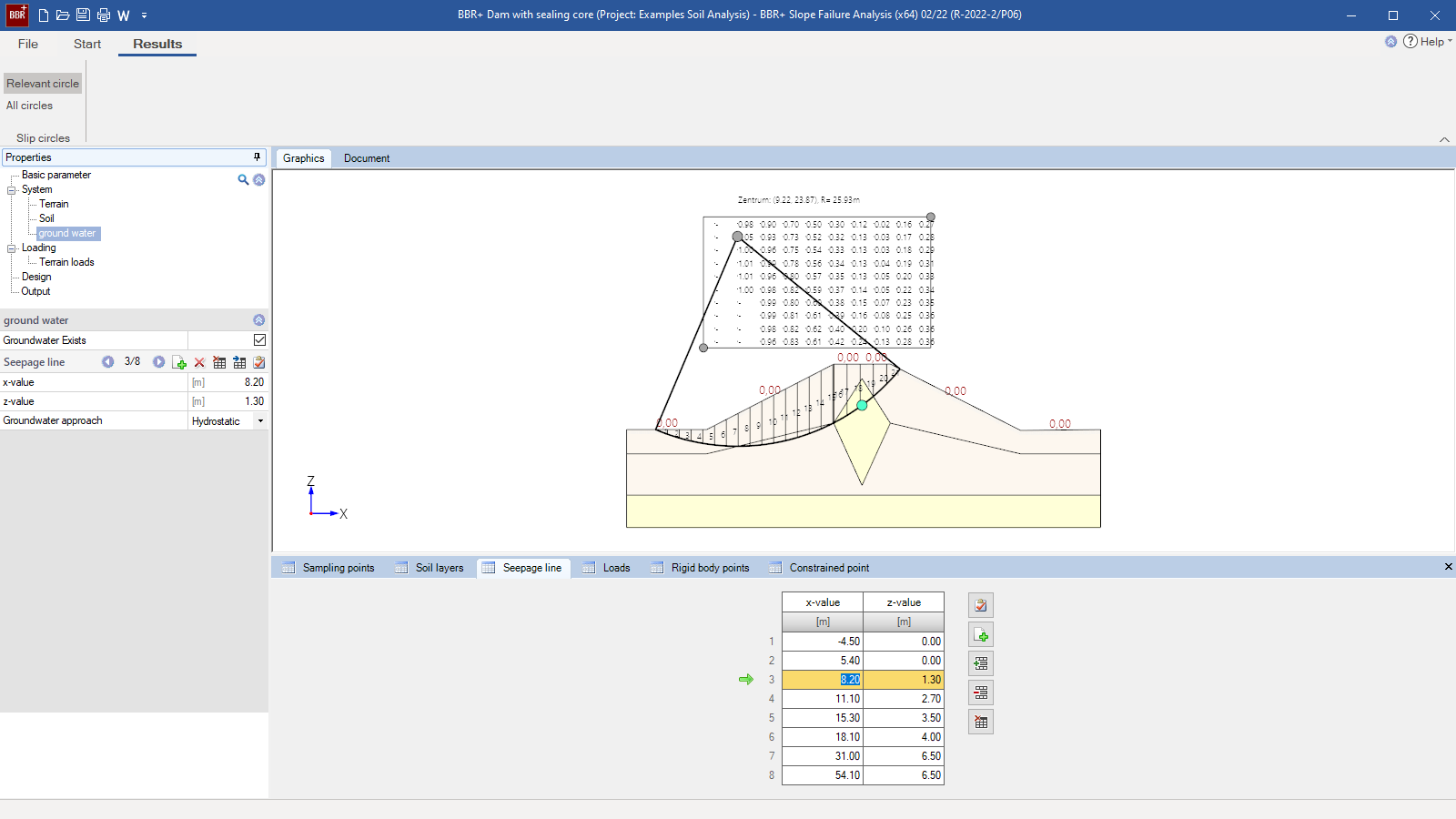Image resolution: width=1456 pixels, height=819 pixels.
Task: Select z-value cell 2.70 in row 4
Action: [904, 699]
